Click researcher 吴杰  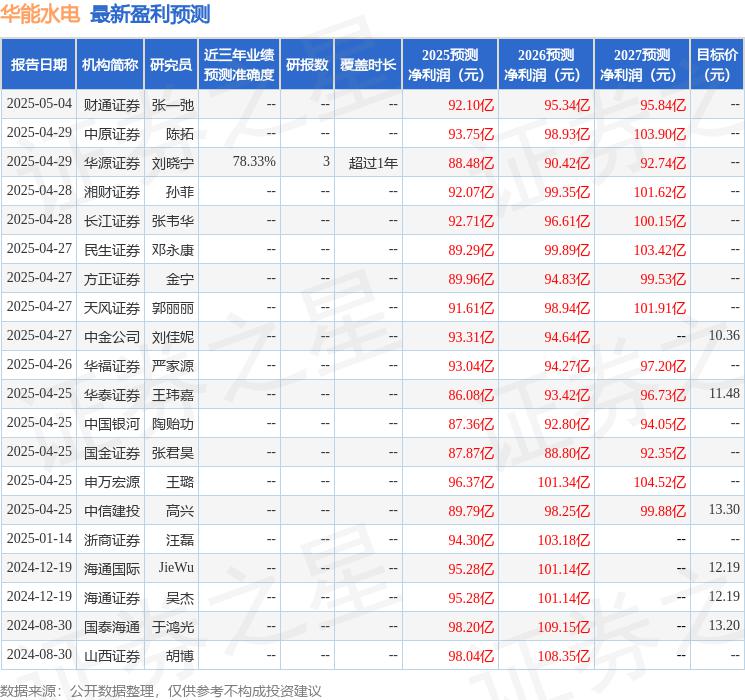(x=180, y=598)
